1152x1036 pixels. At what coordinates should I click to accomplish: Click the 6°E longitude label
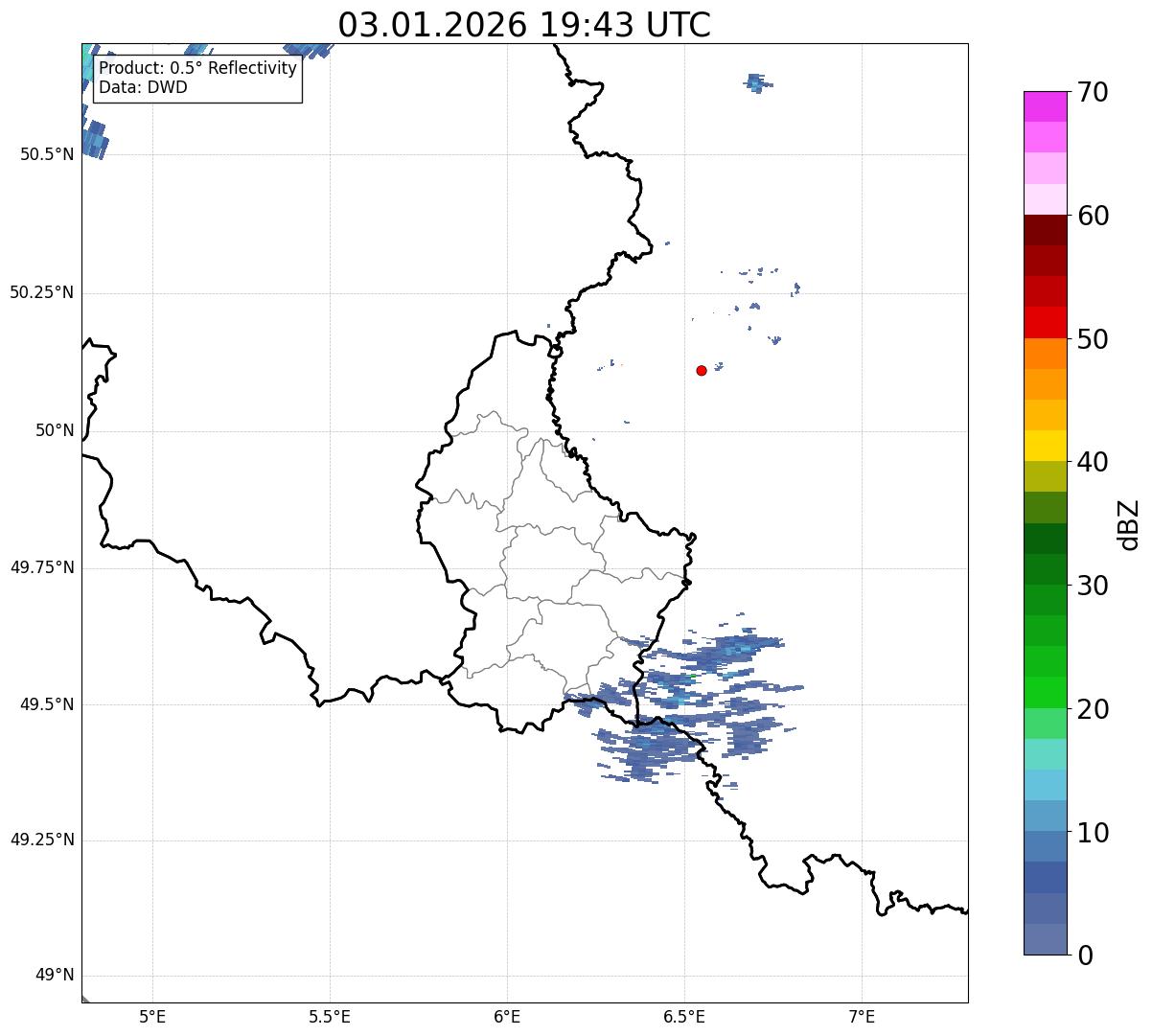point(507,1017)
